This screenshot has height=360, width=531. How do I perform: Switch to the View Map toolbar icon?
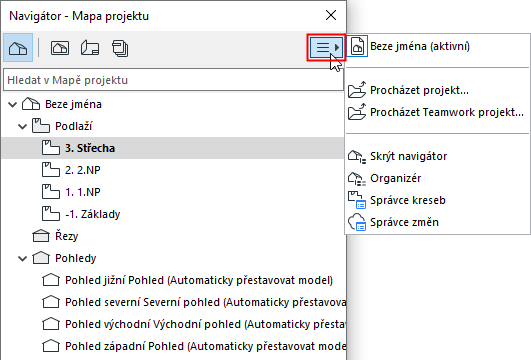60,48
